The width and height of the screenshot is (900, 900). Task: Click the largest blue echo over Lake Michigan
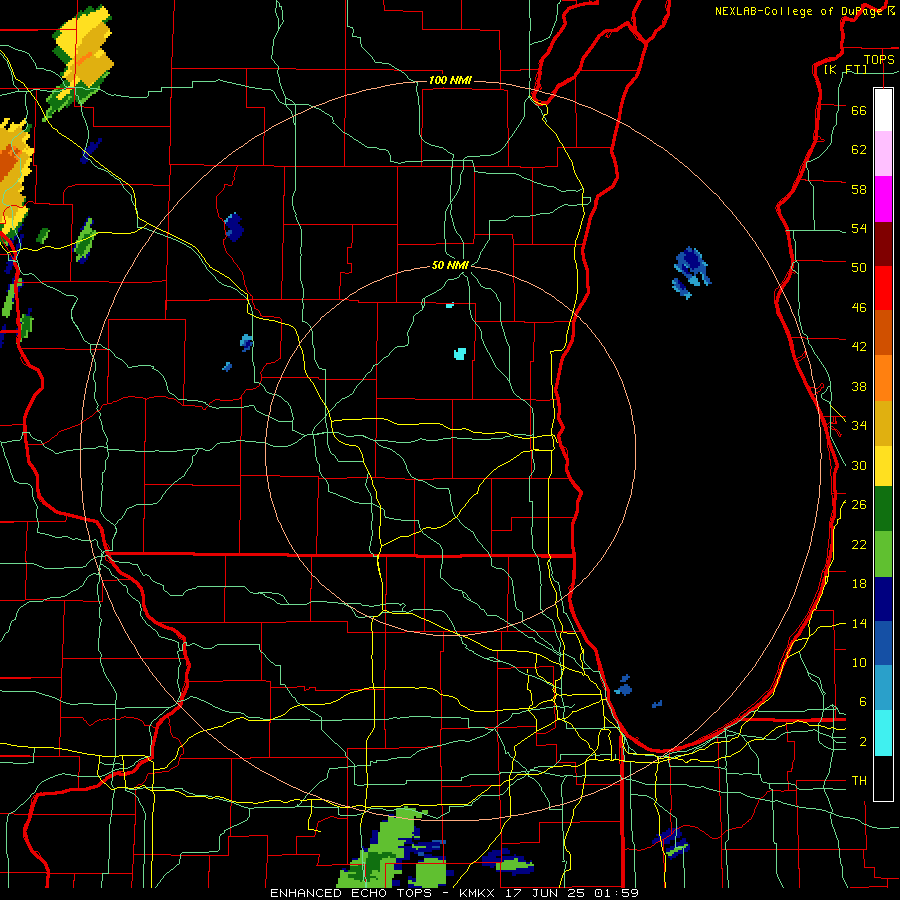point(692,272)
